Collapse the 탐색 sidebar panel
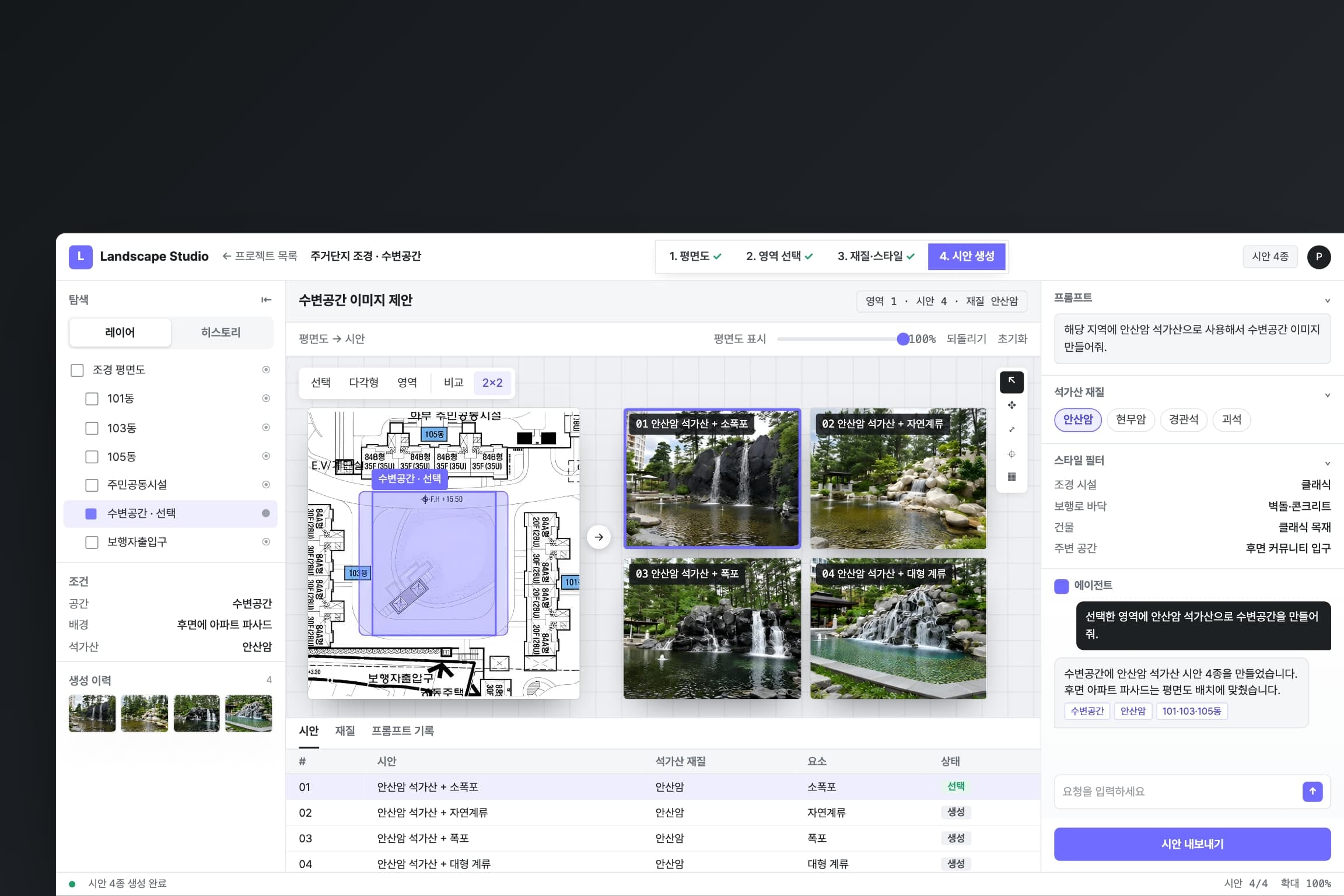Image resolution: width=1344 pixels, height=896 pixels. click(x=266, y=300)
